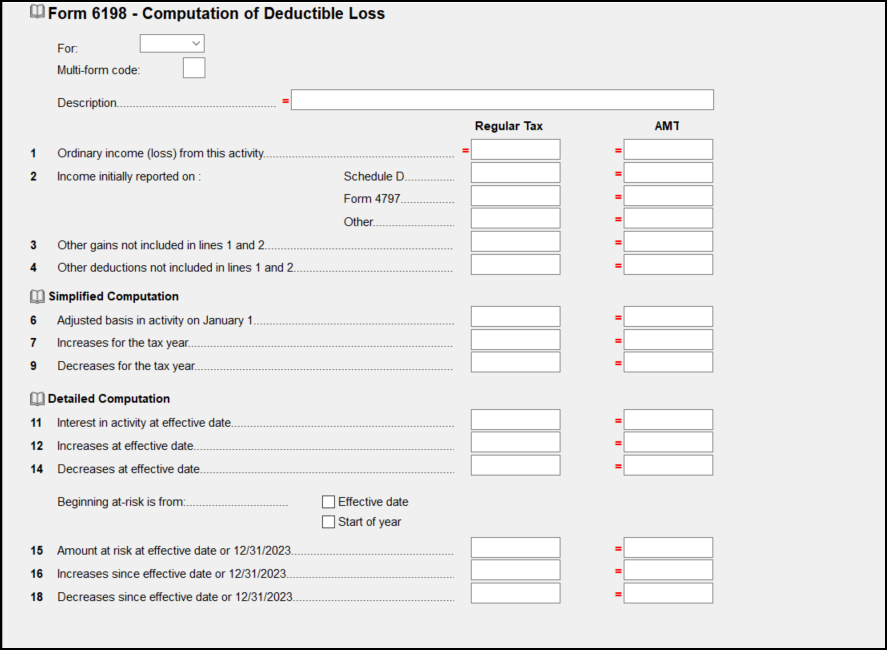Click line 14 Decreases at effective date AMT field
Image resolution: width=887 pixels, height=650 pixels.
coord(668,466)
